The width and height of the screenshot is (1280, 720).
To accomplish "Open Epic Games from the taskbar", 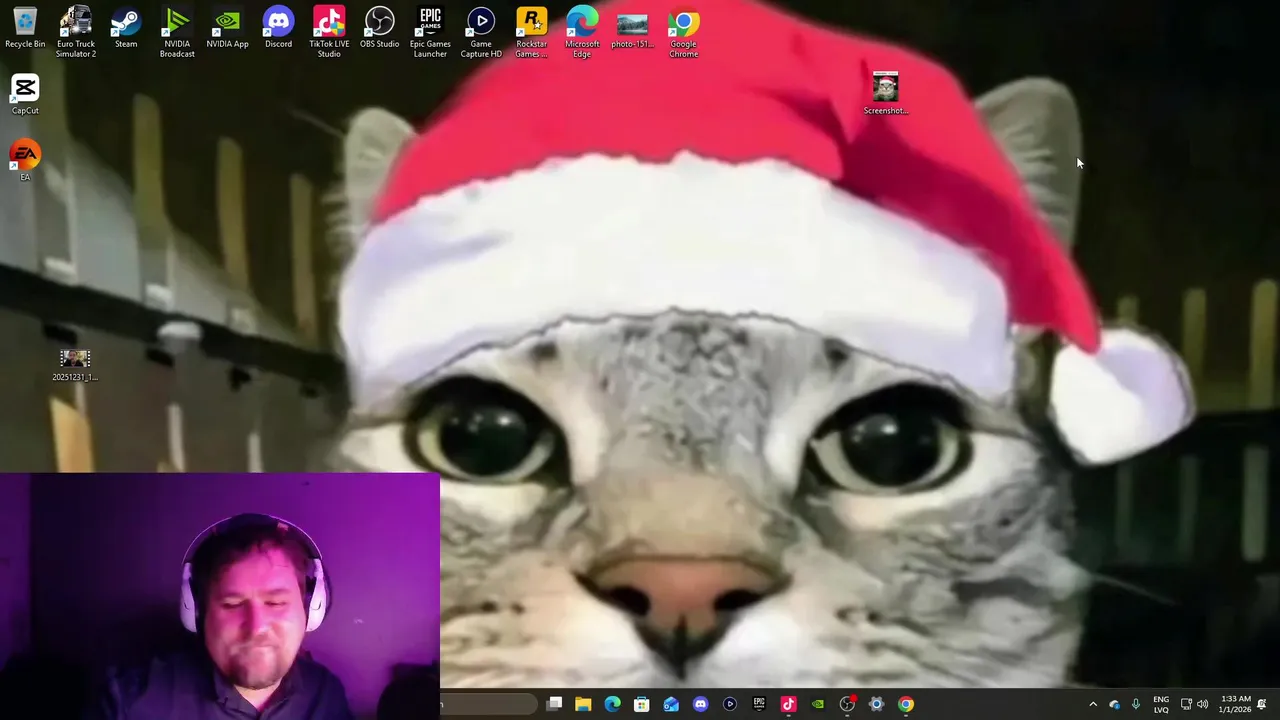I will pos(759,704).
